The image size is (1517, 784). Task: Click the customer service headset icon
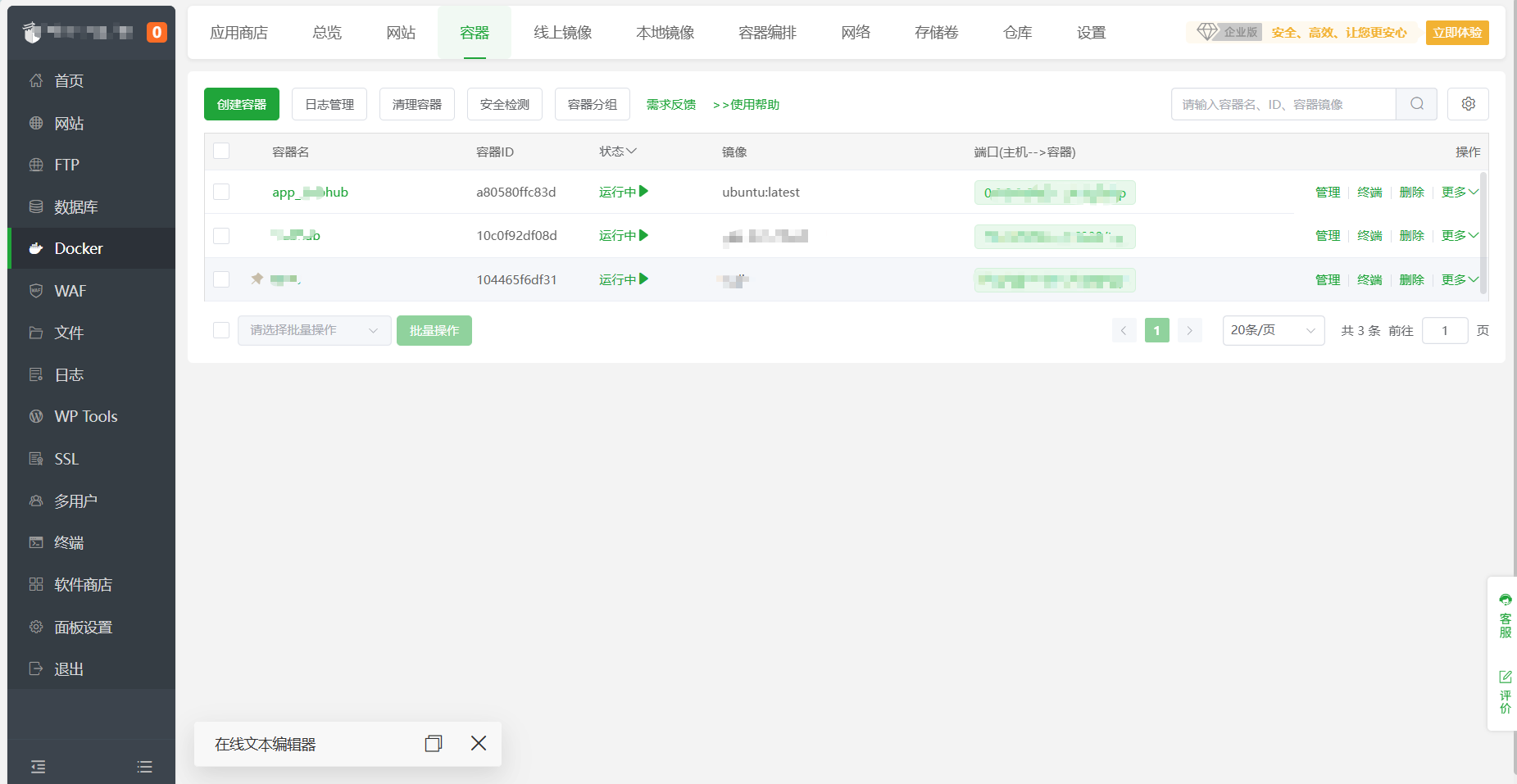[1505, 600]
